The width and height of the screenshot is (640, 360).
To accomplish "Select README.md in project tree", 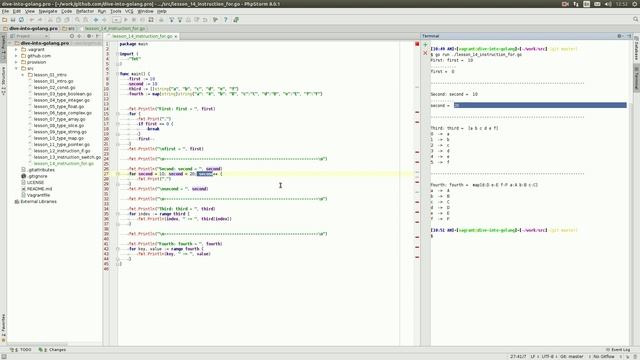I will click(39, 189).
